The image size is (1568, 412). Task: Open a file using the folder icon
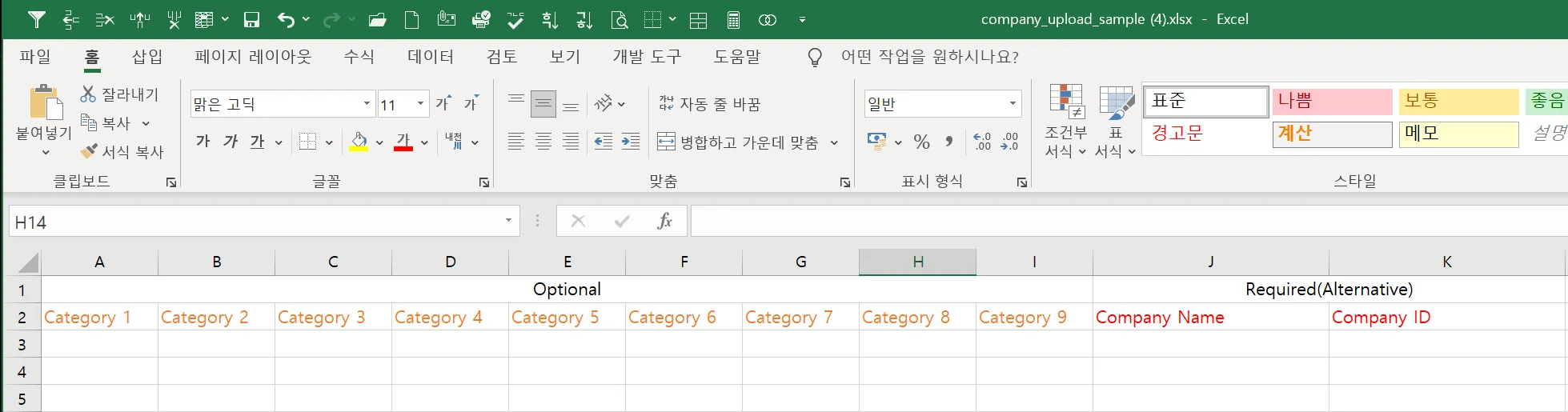(377, 20)
